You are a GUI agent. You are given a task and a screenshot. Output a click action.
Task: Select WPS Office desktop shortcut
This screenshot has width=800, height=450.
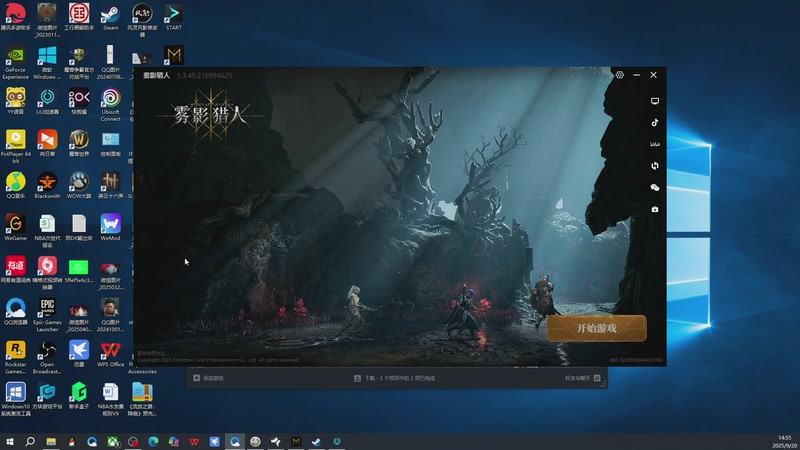point(111,354)
